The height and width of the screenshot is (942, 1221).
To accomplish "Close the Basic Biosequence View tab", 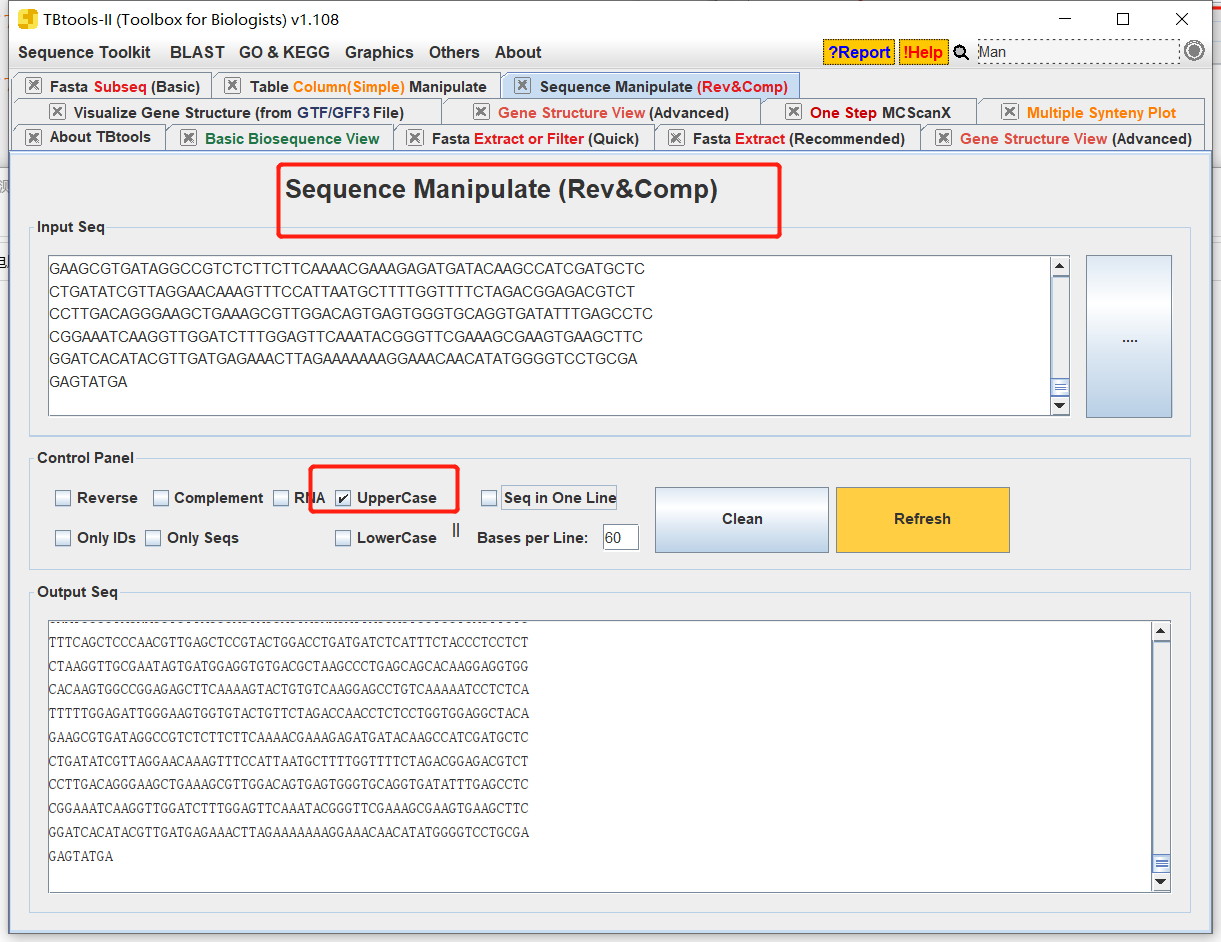I will click(188, 138).
